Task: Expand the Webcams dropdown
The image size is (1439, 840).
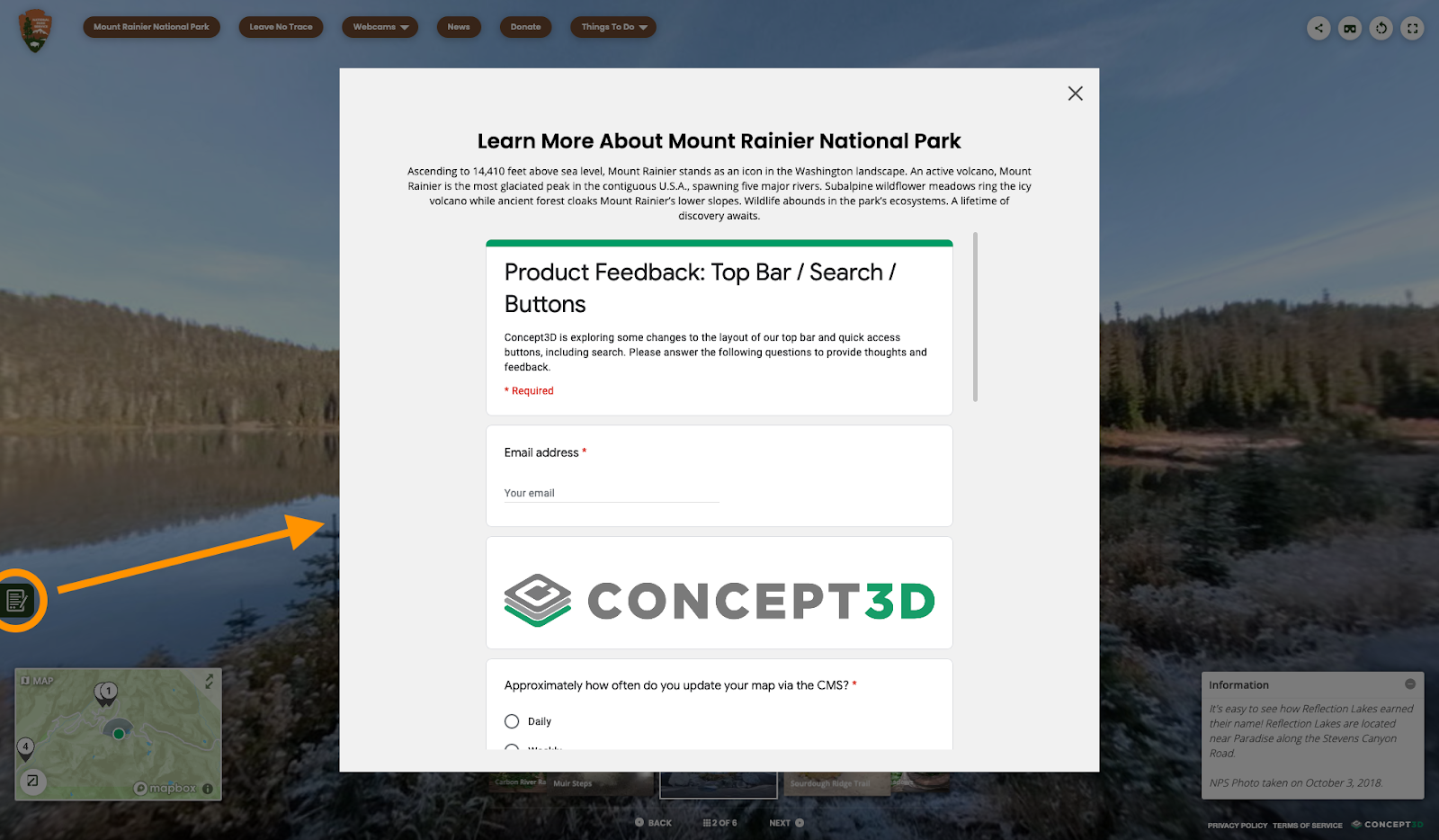Action: (380, 27)
